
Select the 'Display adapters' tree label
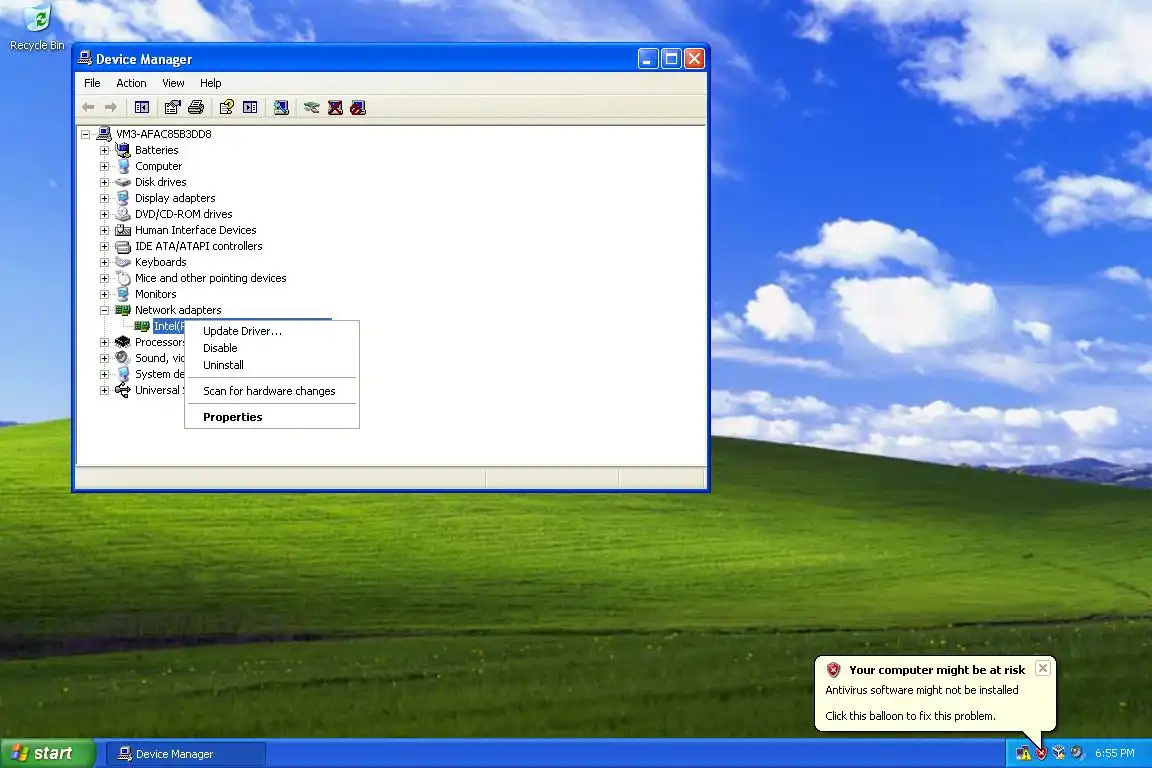[x=175, y=198]
